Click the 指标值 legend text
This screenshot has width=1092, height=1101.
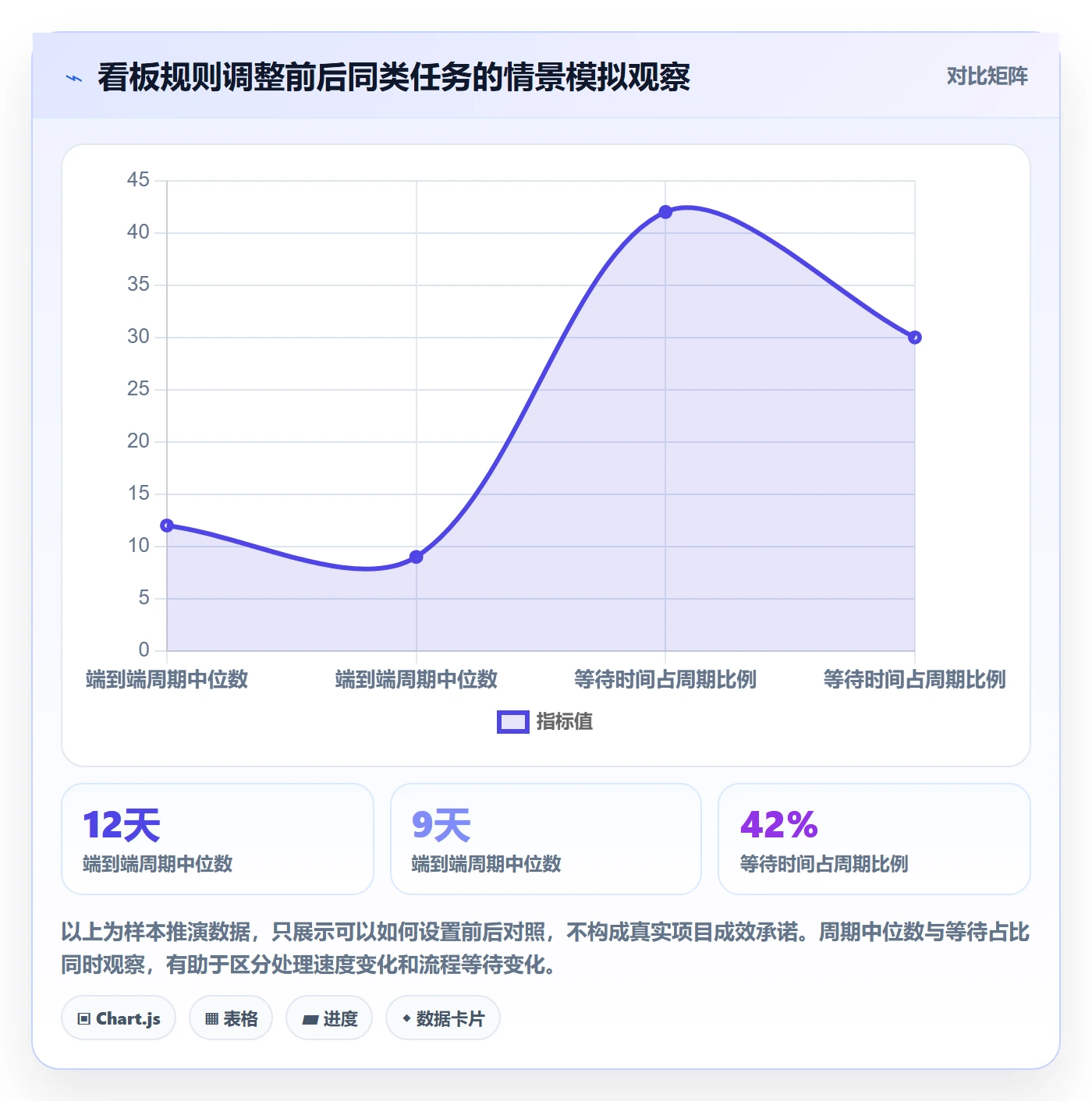tap(565, 722)
